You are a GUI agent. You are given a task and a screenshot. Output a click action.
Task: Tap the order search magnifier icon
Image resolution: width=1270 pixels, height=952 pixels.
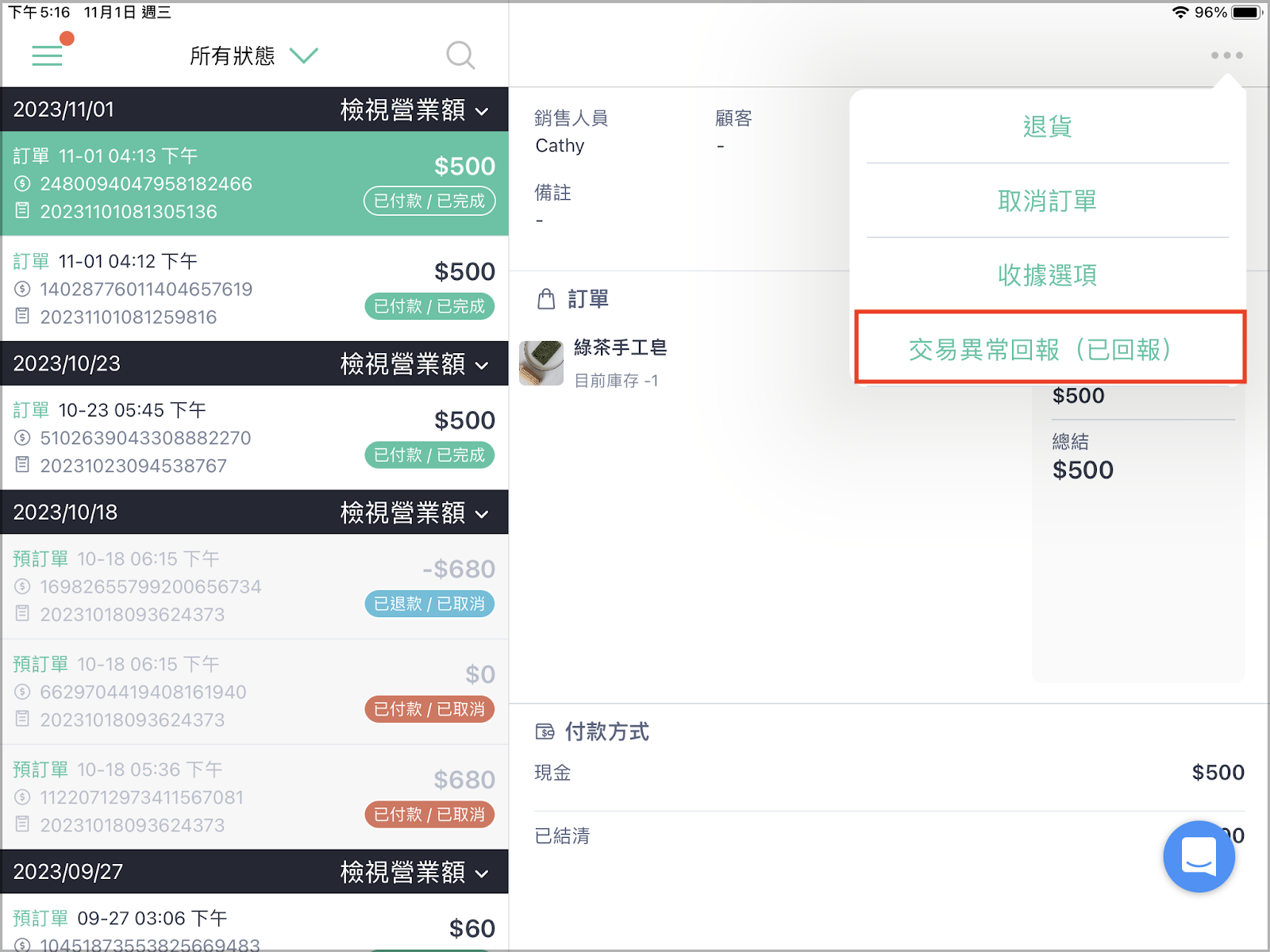[460, 56]
